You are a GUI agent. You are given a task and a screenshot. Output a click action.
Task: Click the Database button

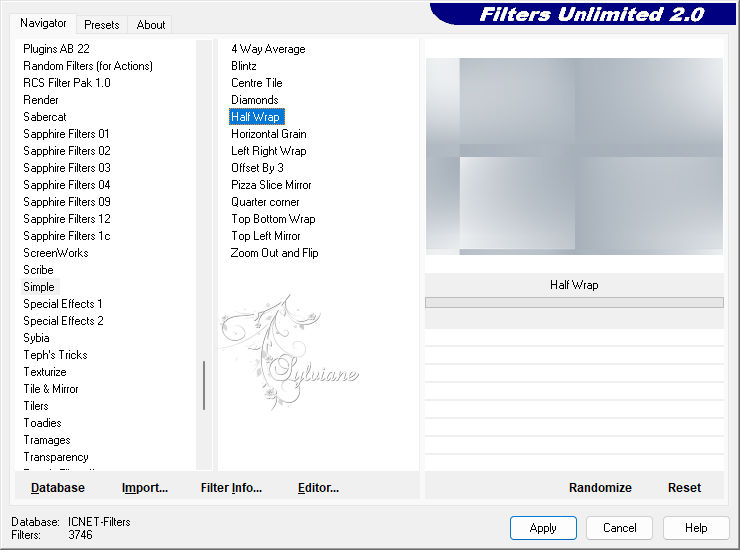tap(58, 488)
